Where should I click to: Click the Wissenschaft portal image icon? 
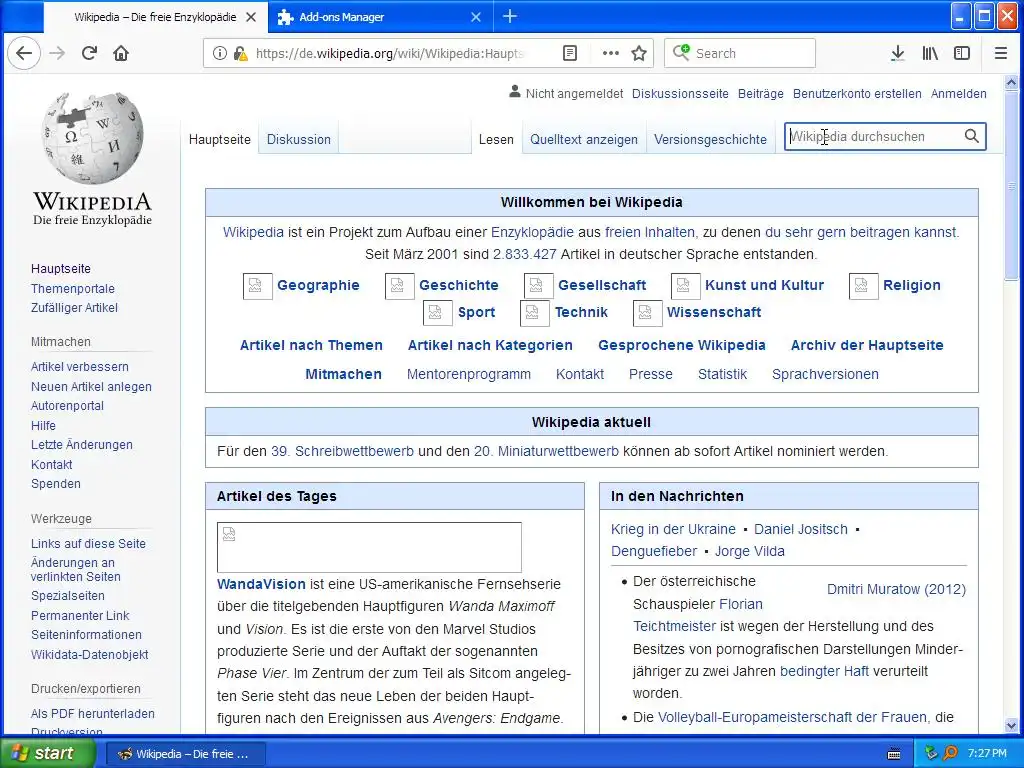(x=648, y=313)
